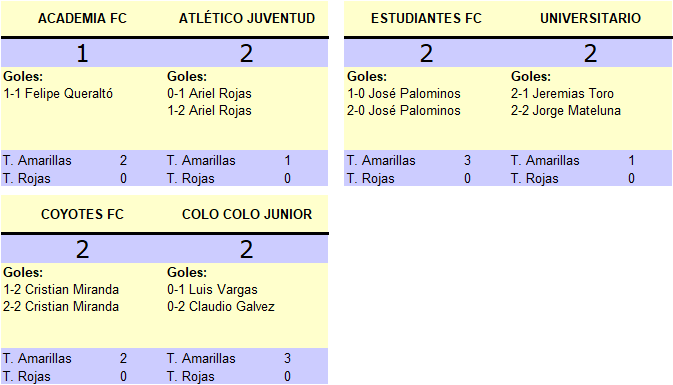Select Universitario's T. Rojas label
673x385 pixels.
coord(535,179)
